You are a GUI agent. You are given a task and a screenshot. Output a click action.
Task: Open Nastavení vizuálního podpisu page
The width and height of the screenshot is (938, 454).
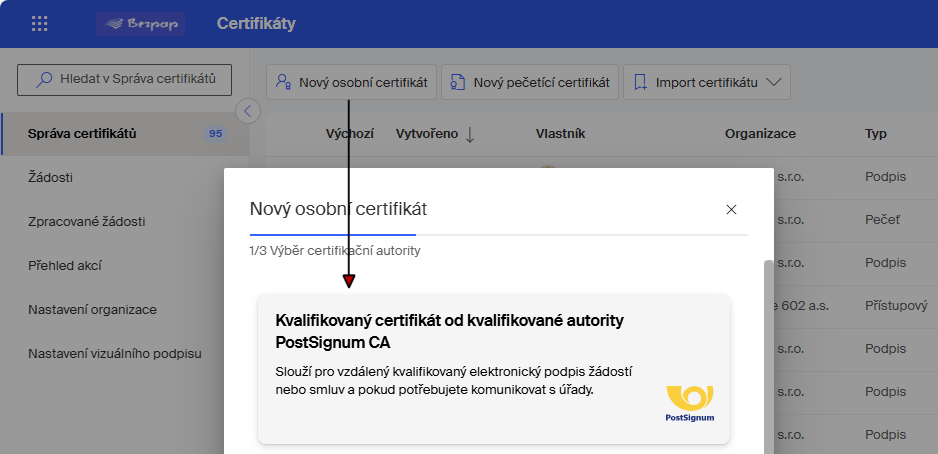pyautogui.click(x=115, y=354)
